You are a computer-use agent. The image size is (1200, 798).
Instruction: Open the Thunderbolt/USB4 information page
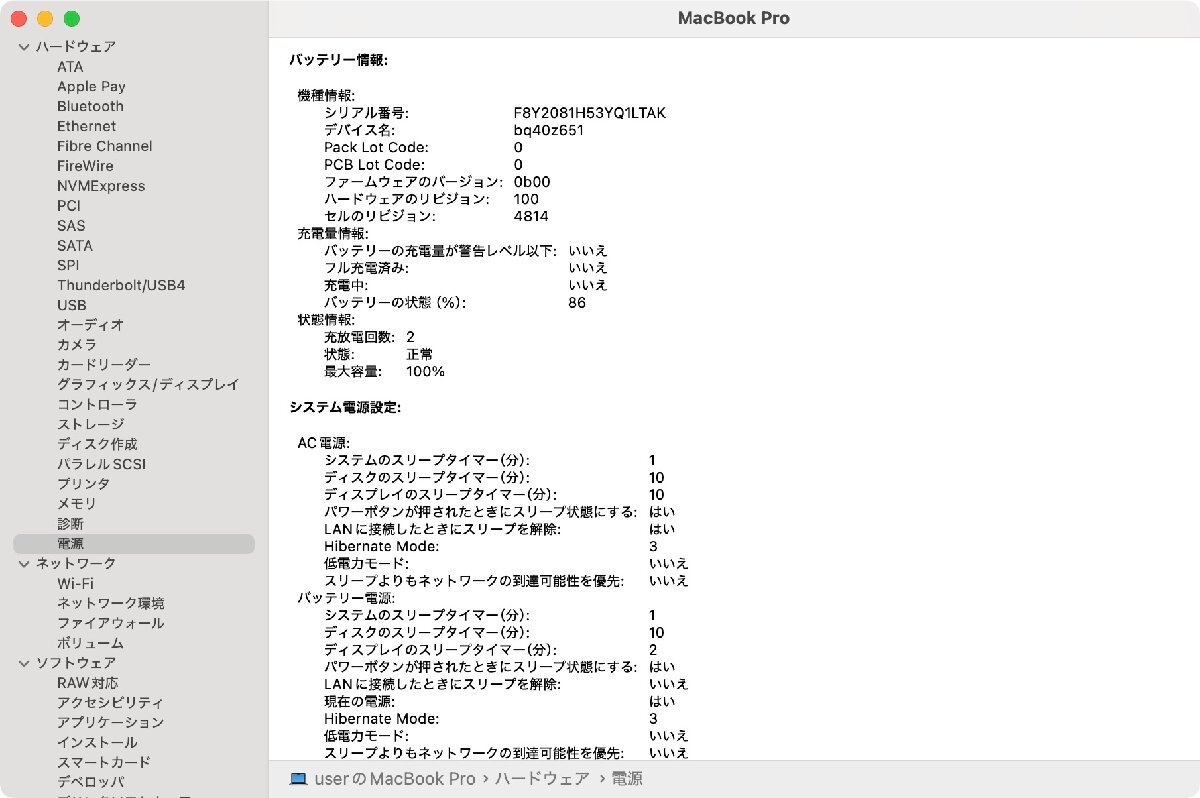(118, 285)
